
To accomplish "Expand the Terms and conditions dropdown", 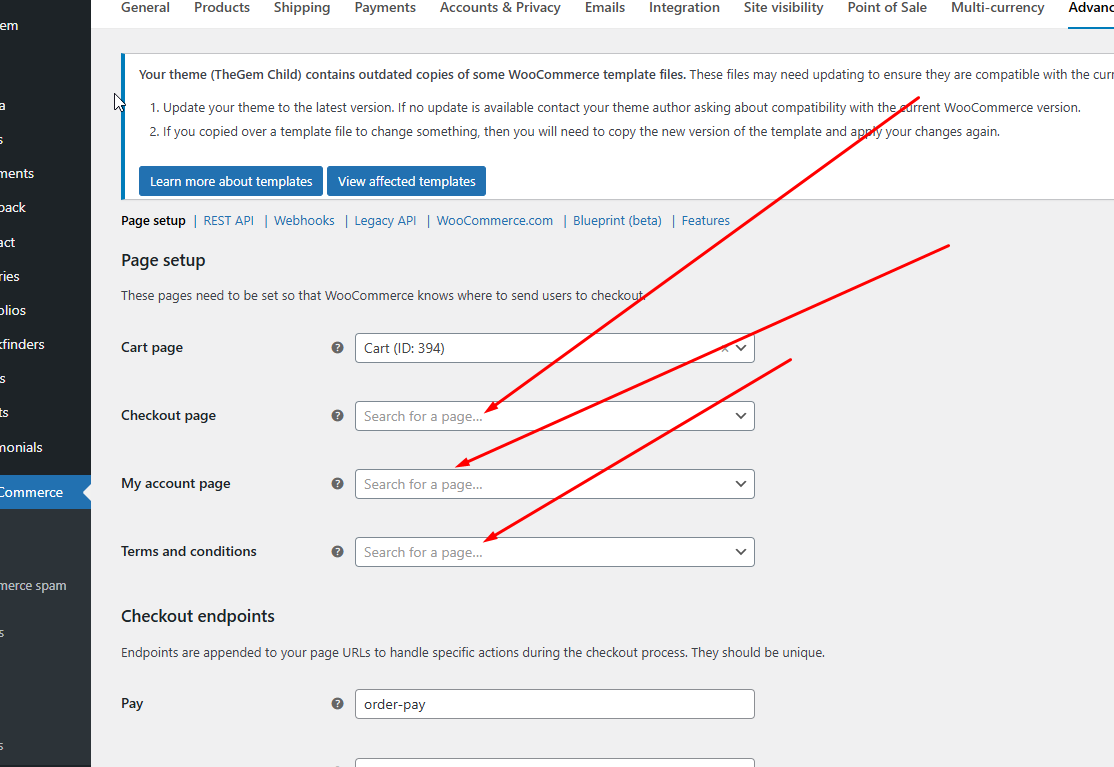I will 741,552.
